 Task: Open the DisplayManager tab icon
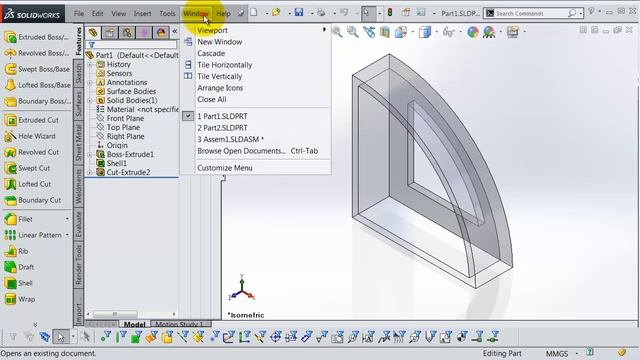[161, 32]
